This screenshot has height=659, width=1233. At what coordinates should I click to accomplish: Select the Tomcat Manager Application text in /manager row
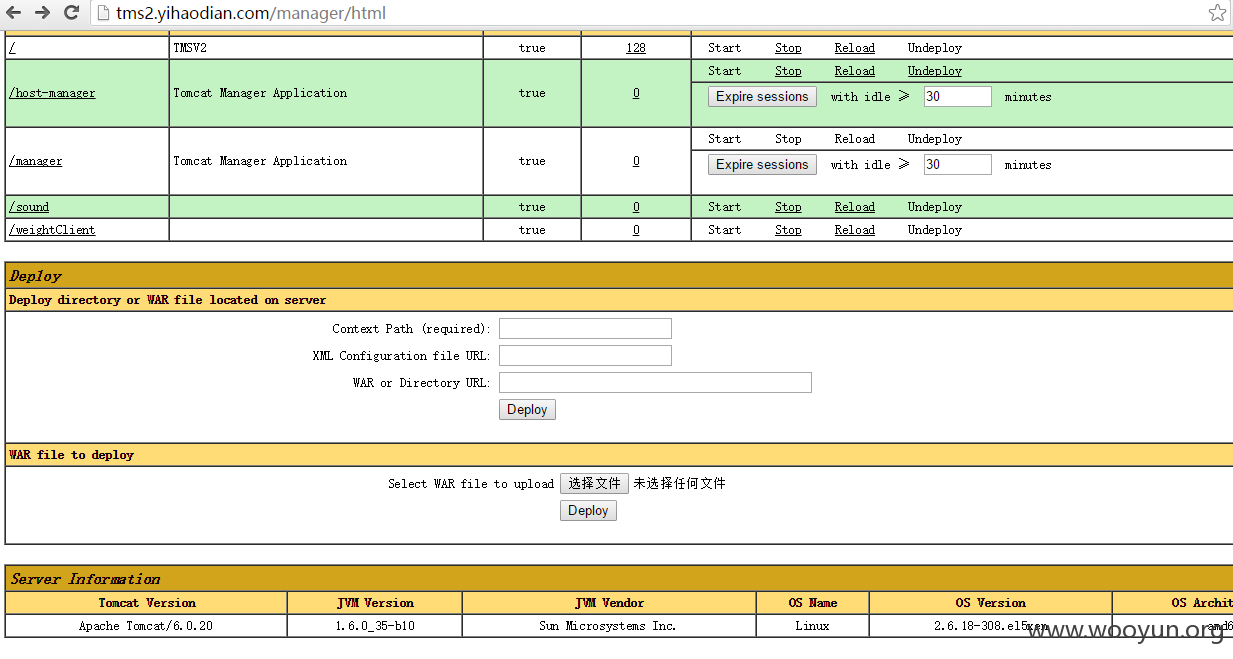coord(260,161)
